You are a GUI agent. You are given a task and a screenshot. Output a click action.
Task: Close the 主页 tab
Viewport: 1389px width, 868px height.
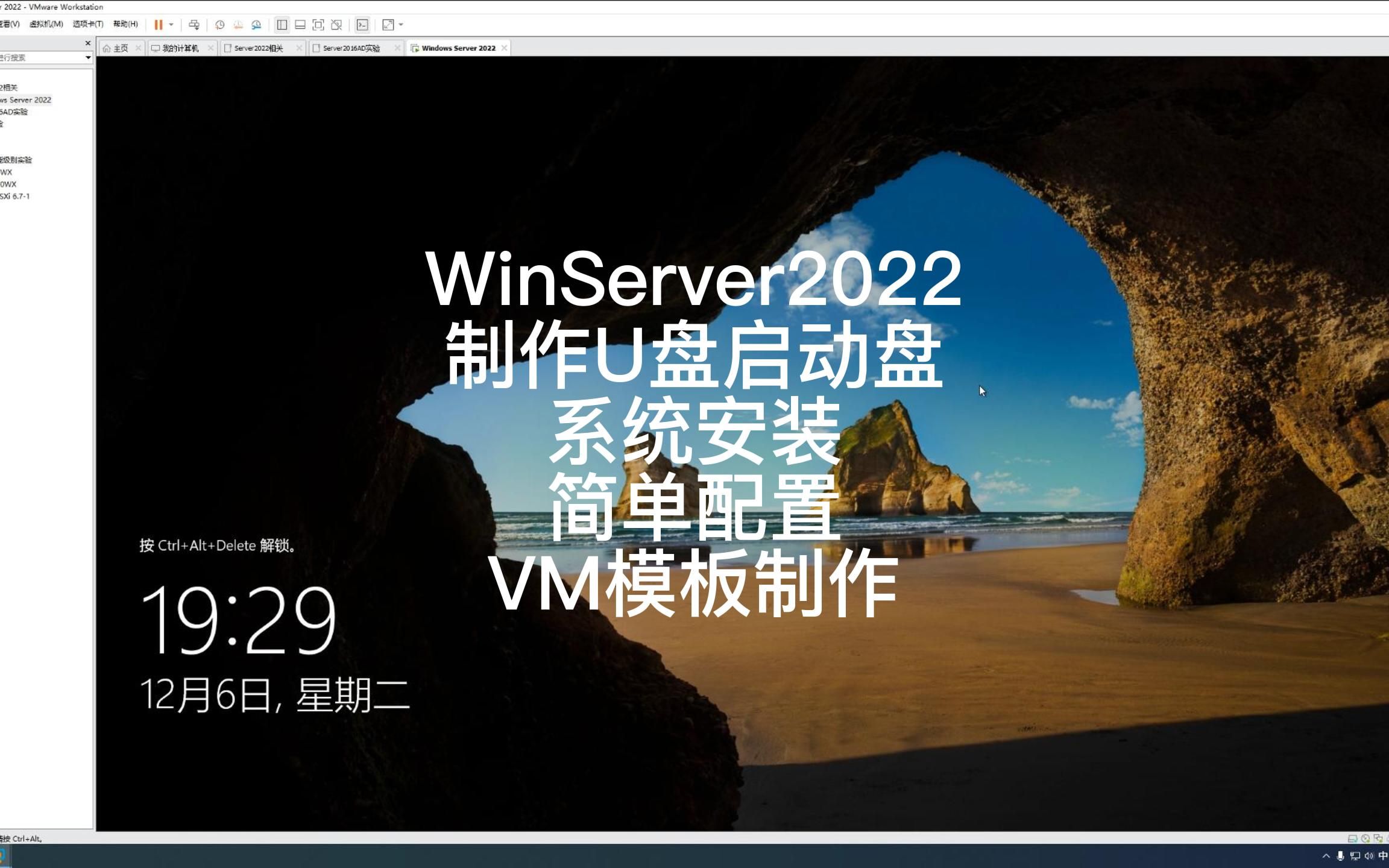138,48
